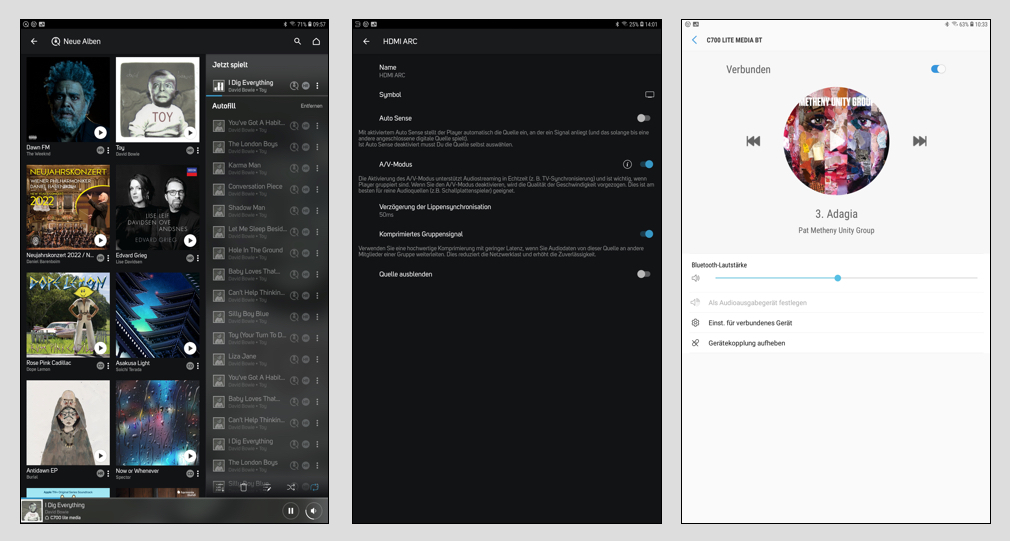Play the Antidawn EP album
The height and width of the screenshot is (541, 1010).
100,455
